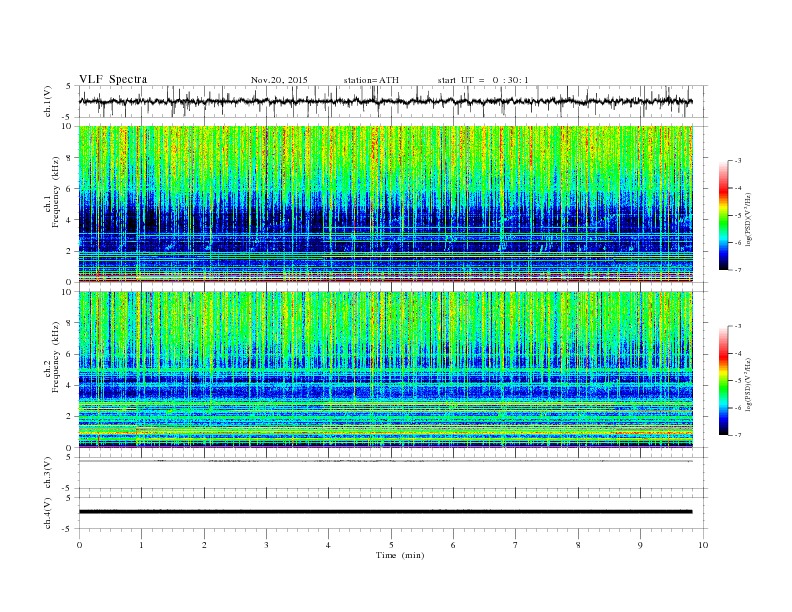Click time axis tick label "5"
The width and height of the screenshot is (792, 612).
[391, 545]
